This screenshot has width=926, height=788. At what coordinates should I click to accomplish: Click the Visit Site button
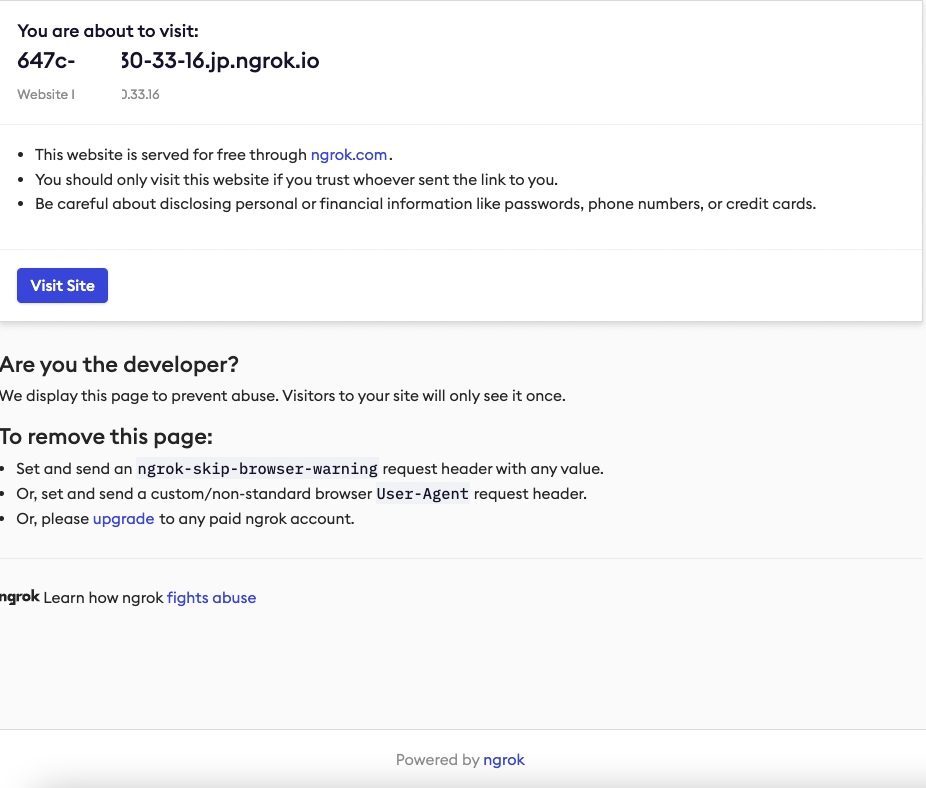click(x=62, y=285)
